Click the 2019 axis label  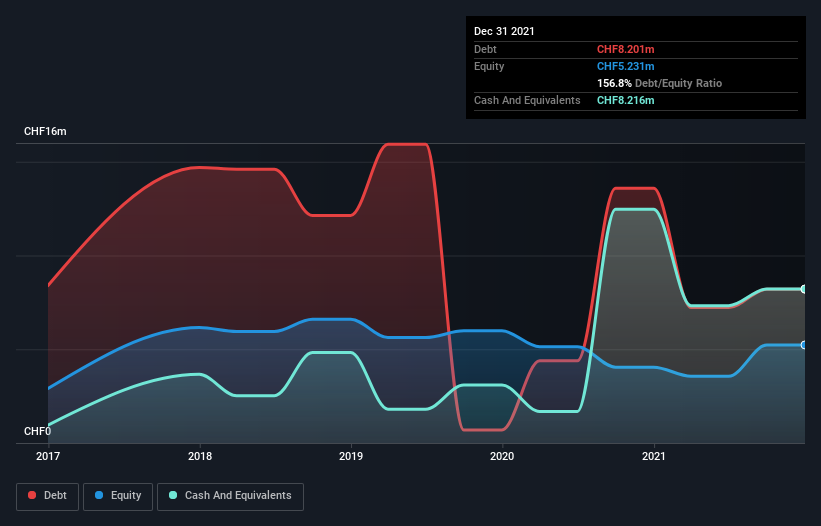point(351,456)
